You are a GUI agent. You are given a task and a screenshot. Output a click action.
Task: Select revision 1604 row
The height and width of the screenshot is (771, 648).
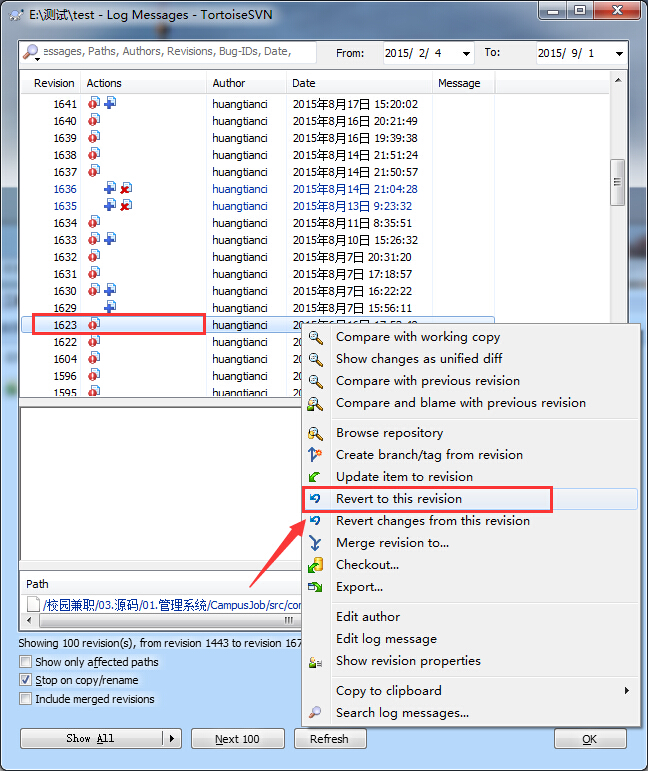pyautogui.click(x=160, y=358)
